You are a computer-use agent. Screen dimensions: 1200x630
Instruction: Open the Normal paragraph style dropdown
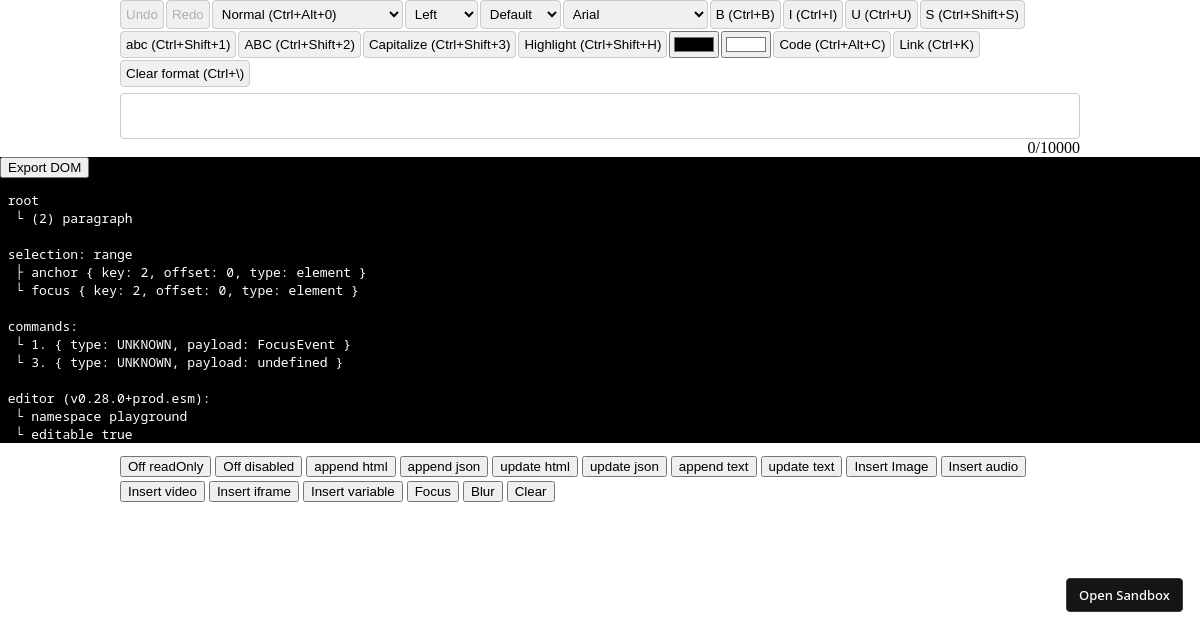pyautogui.click(x=307, y=14)
